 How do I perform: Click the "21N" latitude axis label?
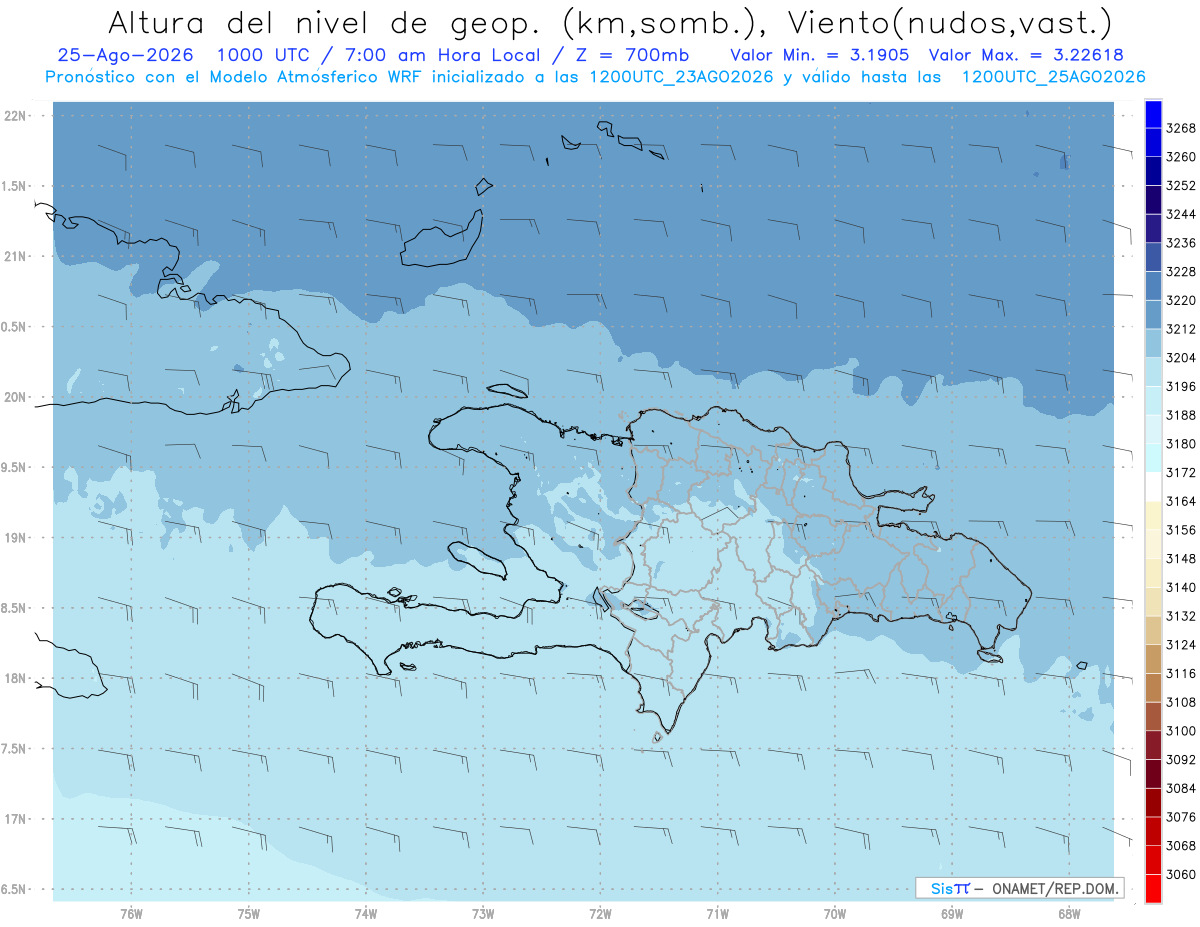[x=14, y=256]
